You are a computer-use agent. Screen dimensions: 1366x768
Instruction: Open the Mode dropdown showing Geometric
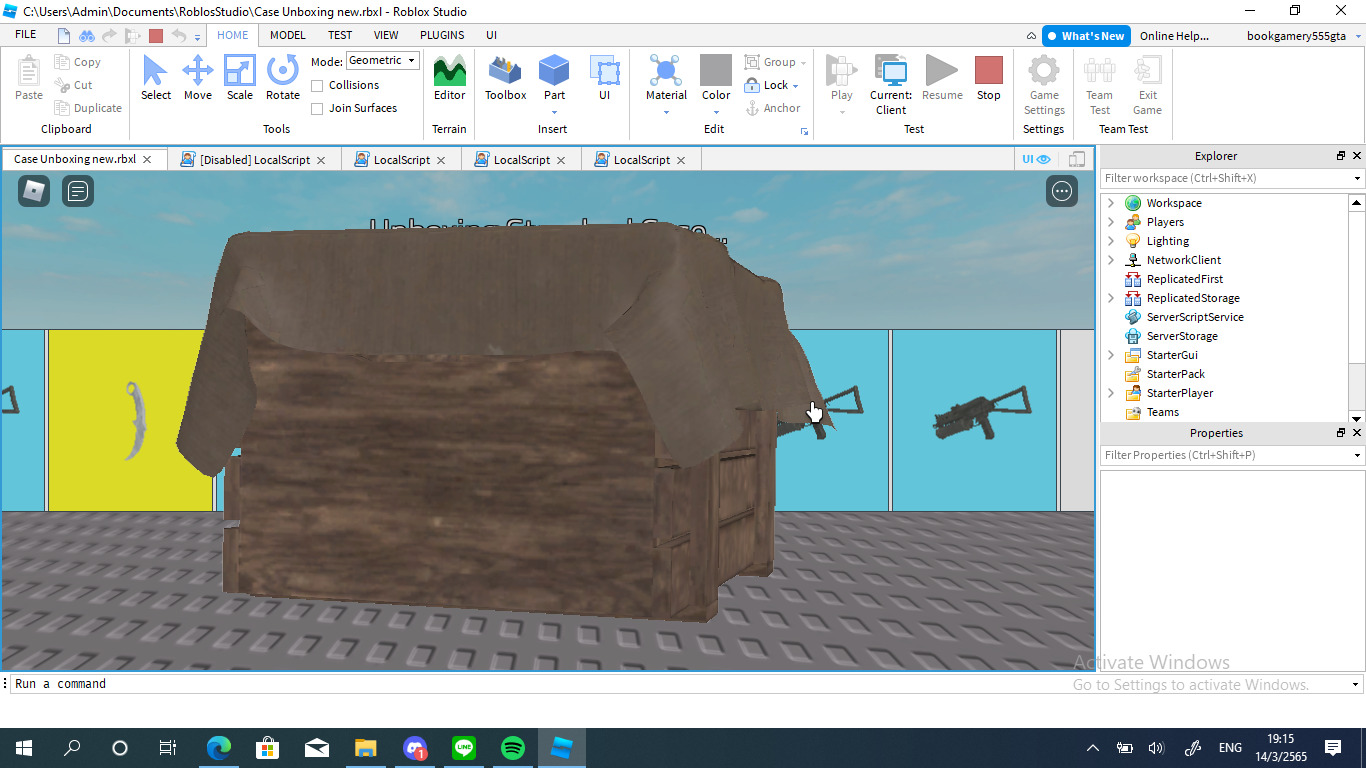[x=382, y=60]
